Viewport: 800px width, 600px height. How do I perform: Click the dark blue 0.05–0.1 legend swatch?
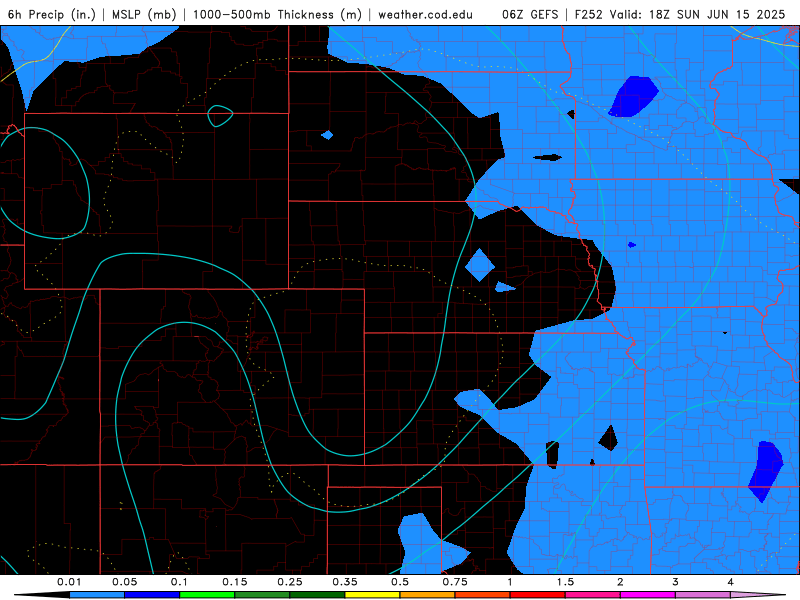(x=152, y=595)
